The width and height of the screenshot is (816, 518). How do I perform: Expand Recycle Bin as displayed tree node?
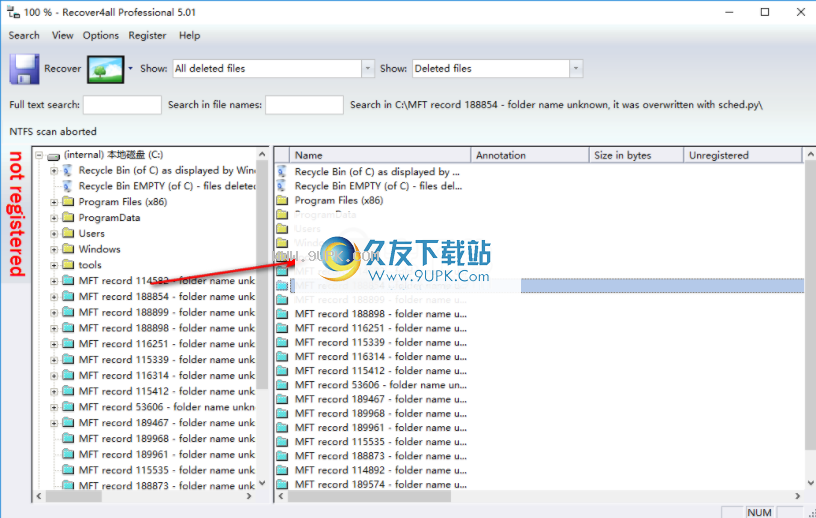click(54, 171)
